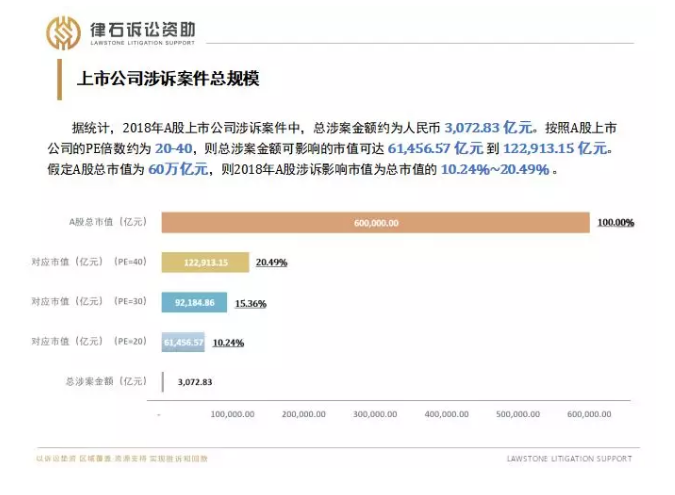The image size is (675, 495).
Task: Select highlighted 10.24%~20.49% text in paragraph
Action: point(495,169)
